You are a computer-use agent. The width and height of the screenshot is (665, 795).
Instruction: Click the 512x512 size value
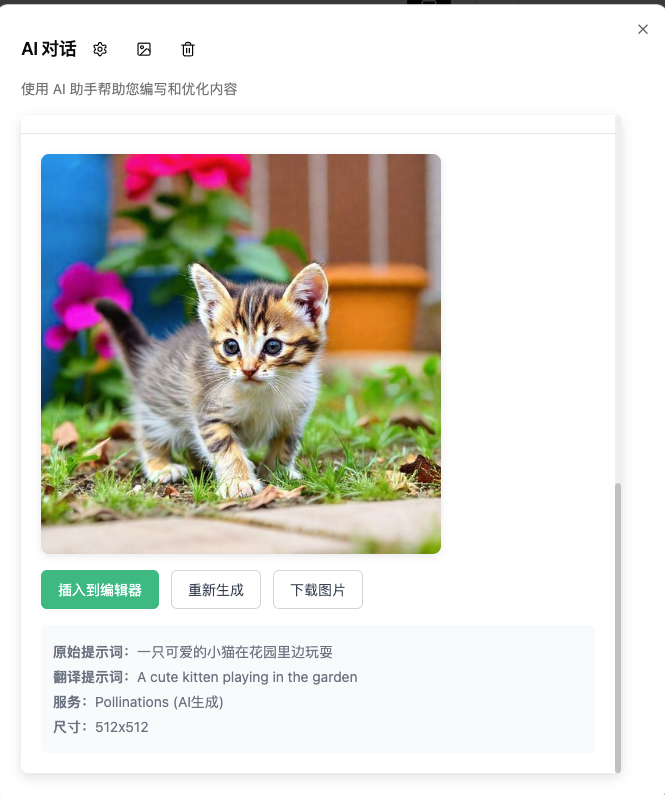click(x=122, y=727)
